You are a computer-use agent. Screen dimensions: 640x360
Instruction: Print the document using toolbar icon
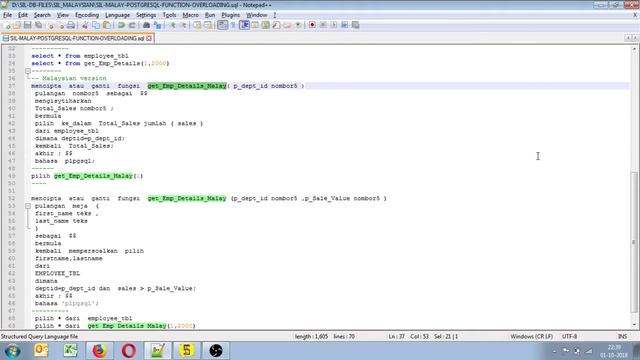click(x=71, y=25)
